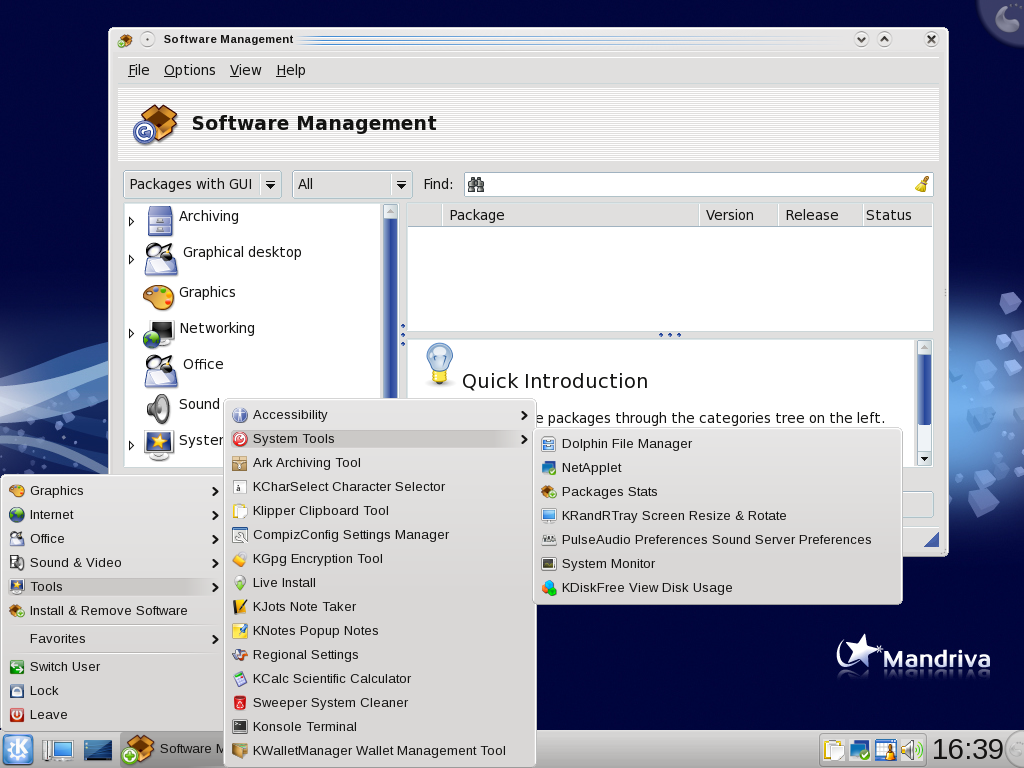Launch Live Install entry
This screenshot has width=1024, height=768.
point(380,583)
